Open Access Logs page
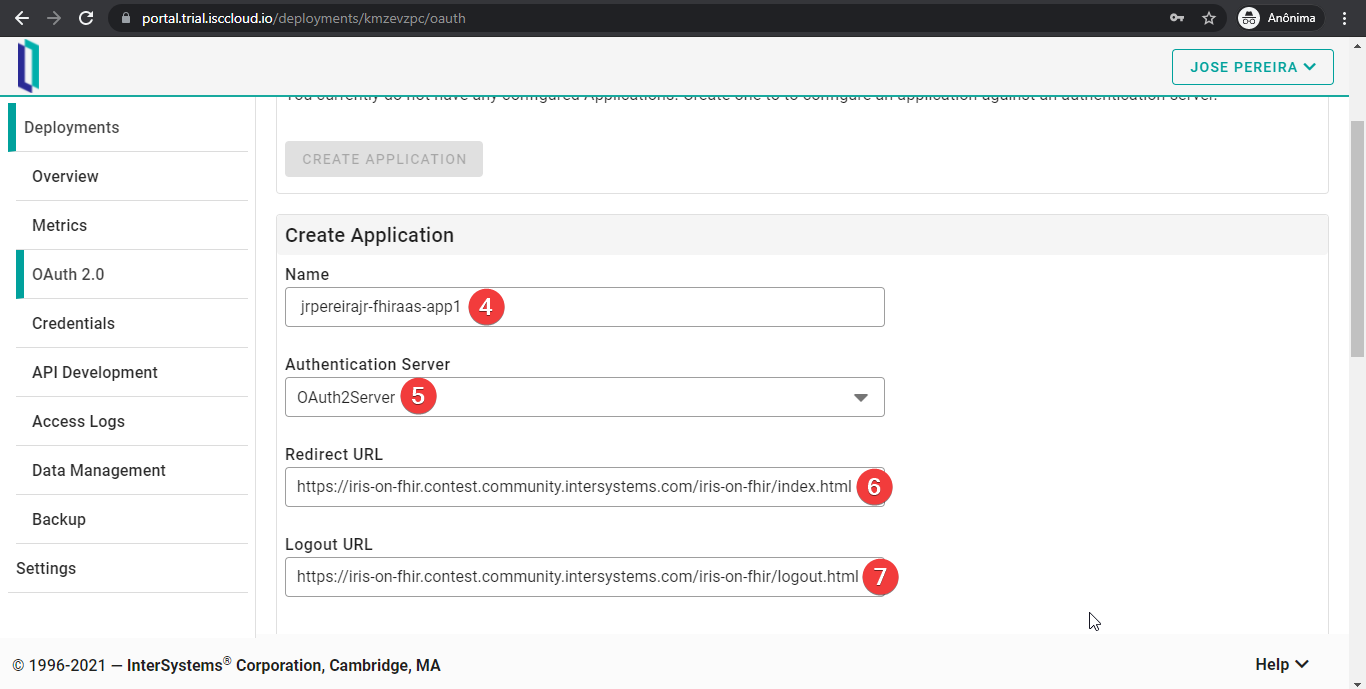This screenshot has width=1366, height=689. 132,421
